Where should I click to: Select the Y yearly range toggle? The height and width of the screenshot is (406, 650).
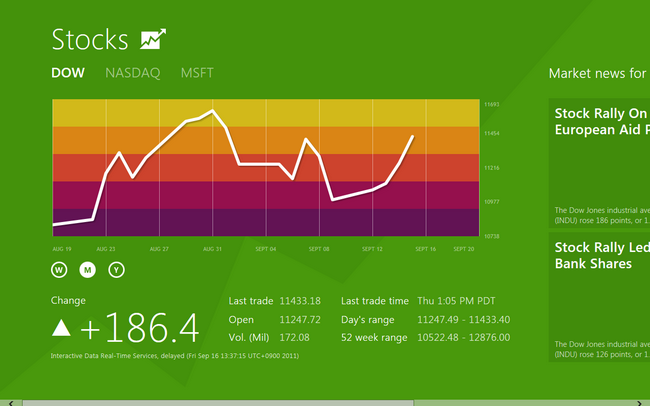[116, 270]
